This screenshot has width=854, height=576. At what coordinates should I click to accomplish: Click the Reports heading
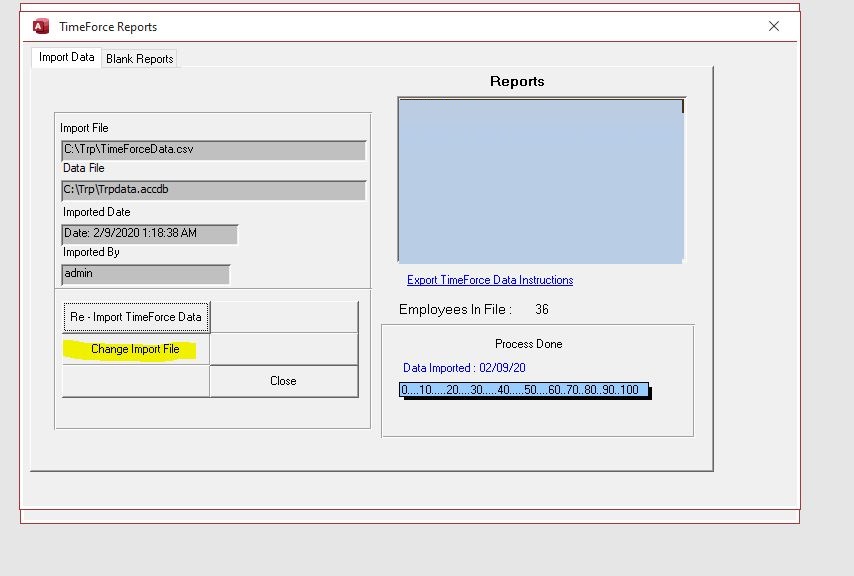517,81
